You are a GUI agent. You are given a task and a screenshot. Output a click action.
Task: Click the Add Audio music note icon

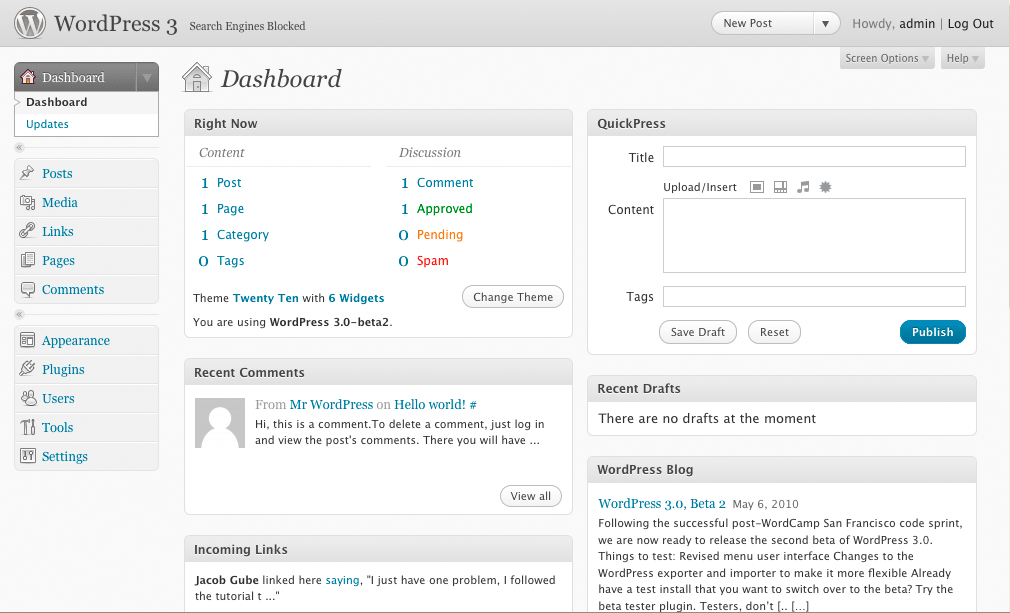[x=803, y=187]
